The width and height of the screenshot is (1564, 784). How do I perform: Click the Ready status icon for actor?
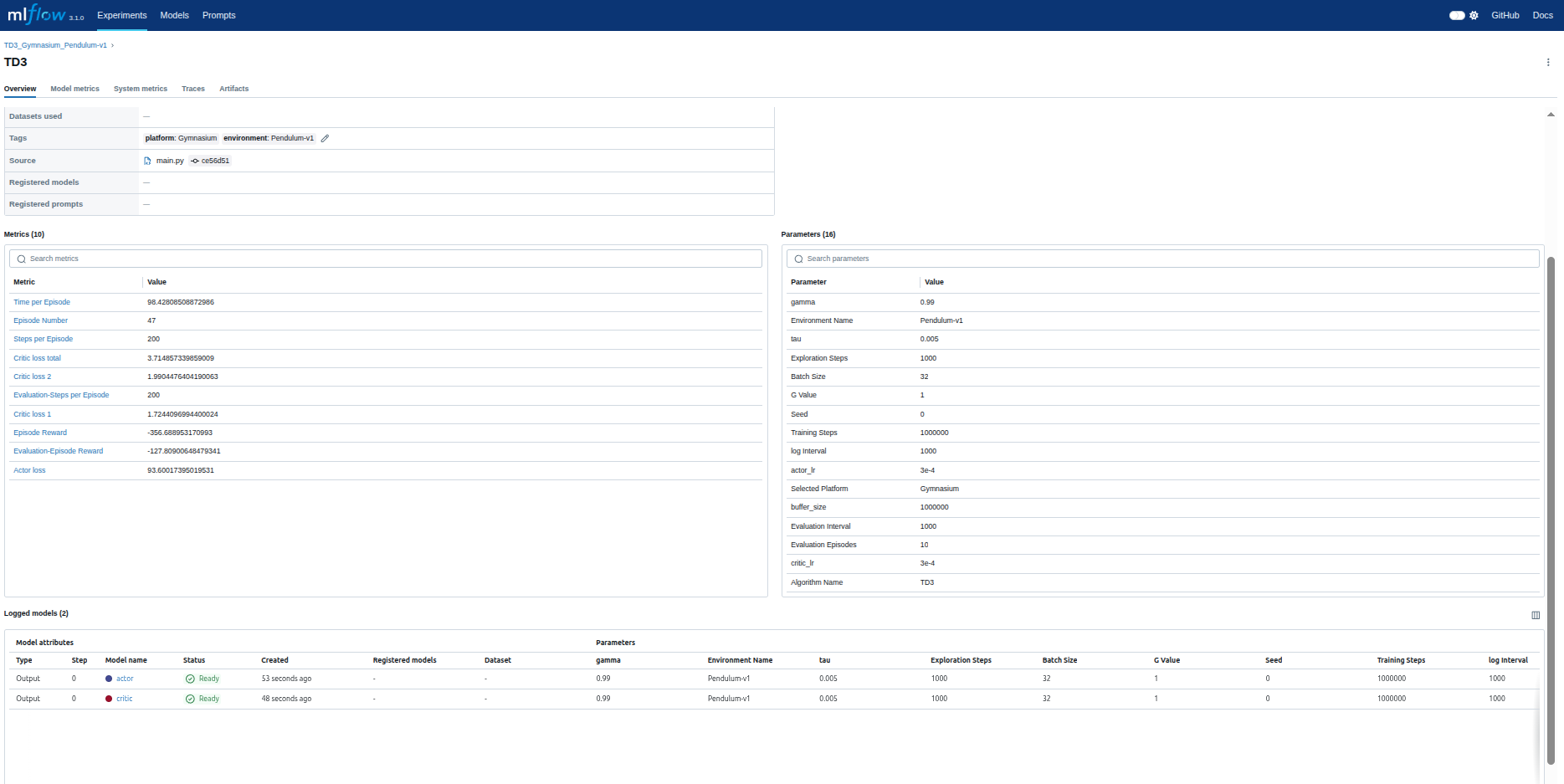190,679
